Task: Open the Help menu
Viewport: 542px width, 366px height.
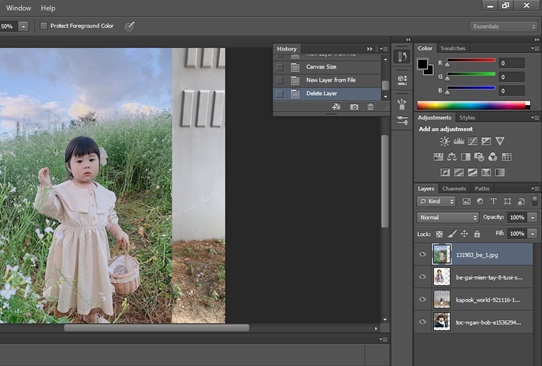Action: pyautogui.click(x=48, y=8)
